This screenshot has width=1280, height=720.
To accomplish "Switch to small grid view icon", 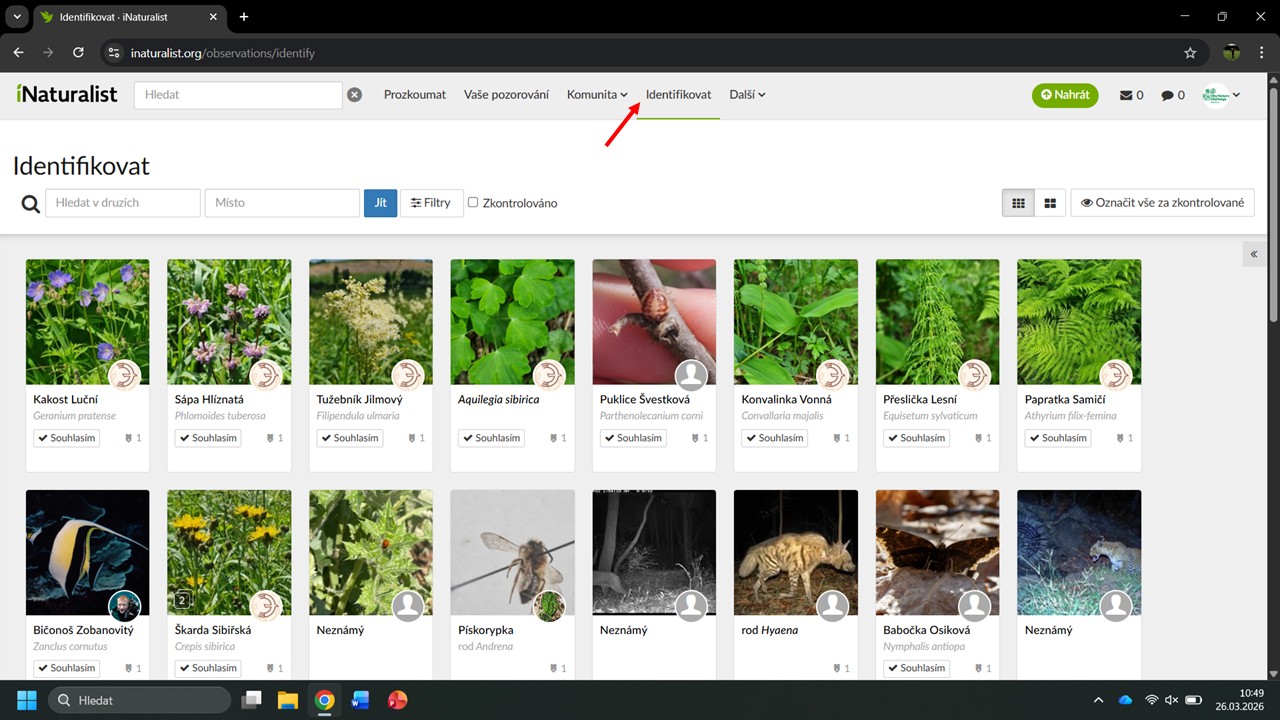I will click(1018, 203).
